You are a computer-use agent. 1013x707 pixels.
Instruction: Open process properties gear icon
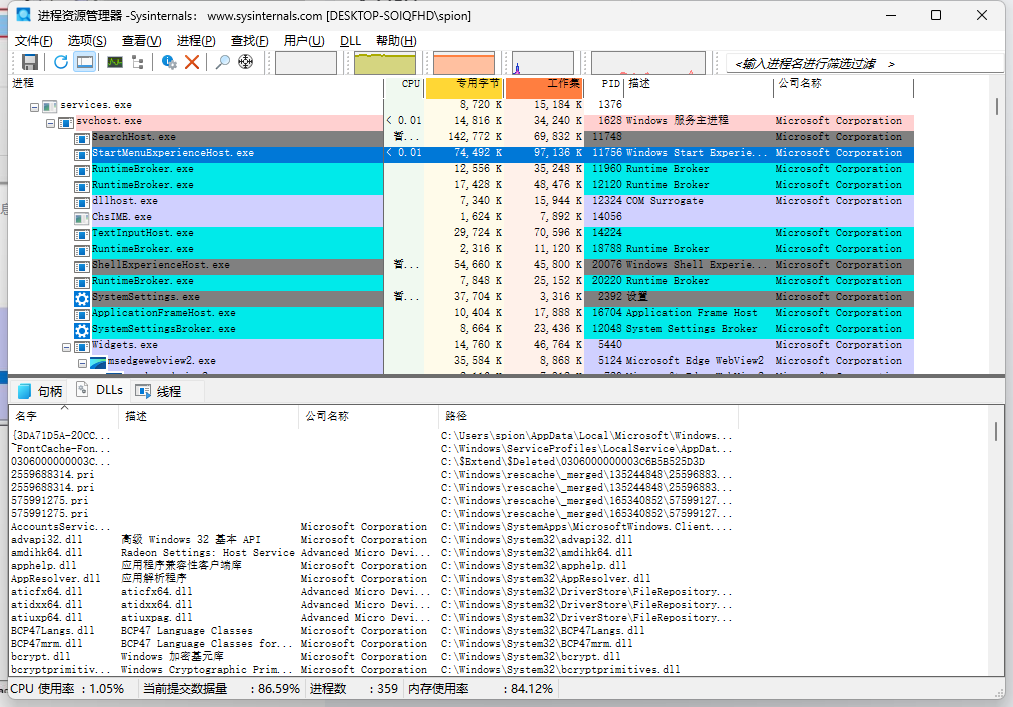[x=169, y=62]
